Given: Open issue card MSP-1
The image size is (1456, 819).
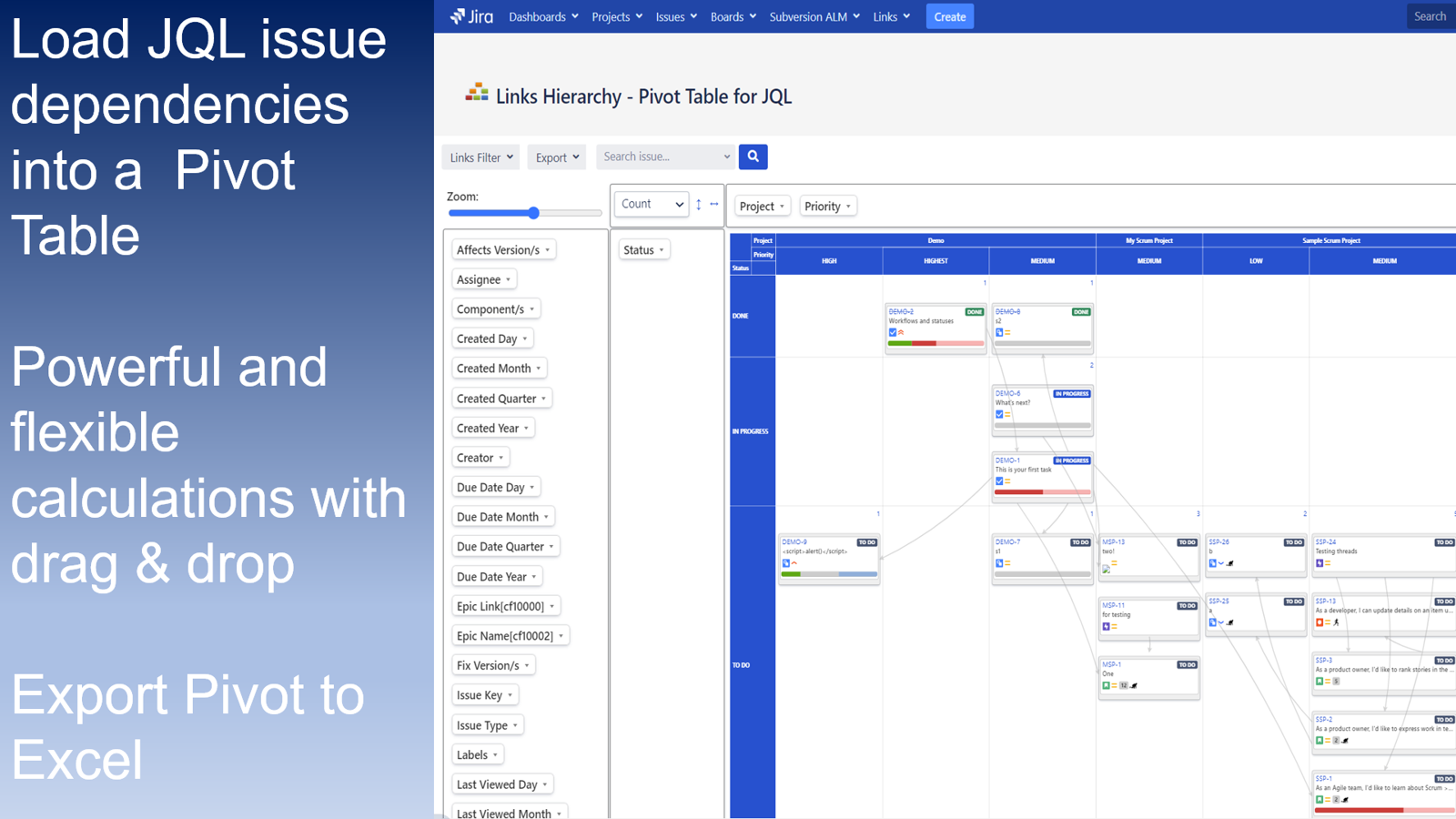Looking at the screenshot, I should click(x=1148, y=677).
